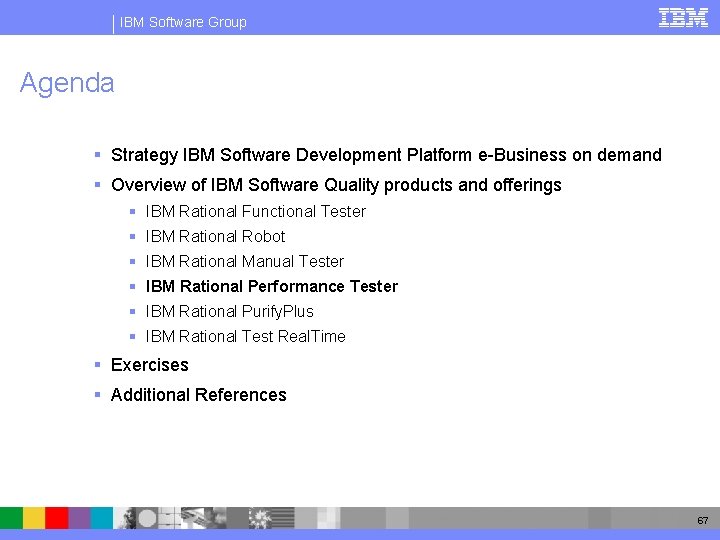Click 'Strategy IBM Software Development Platform' bullet
The width and height of the screenshot is (720, 540).
point(386,155)
